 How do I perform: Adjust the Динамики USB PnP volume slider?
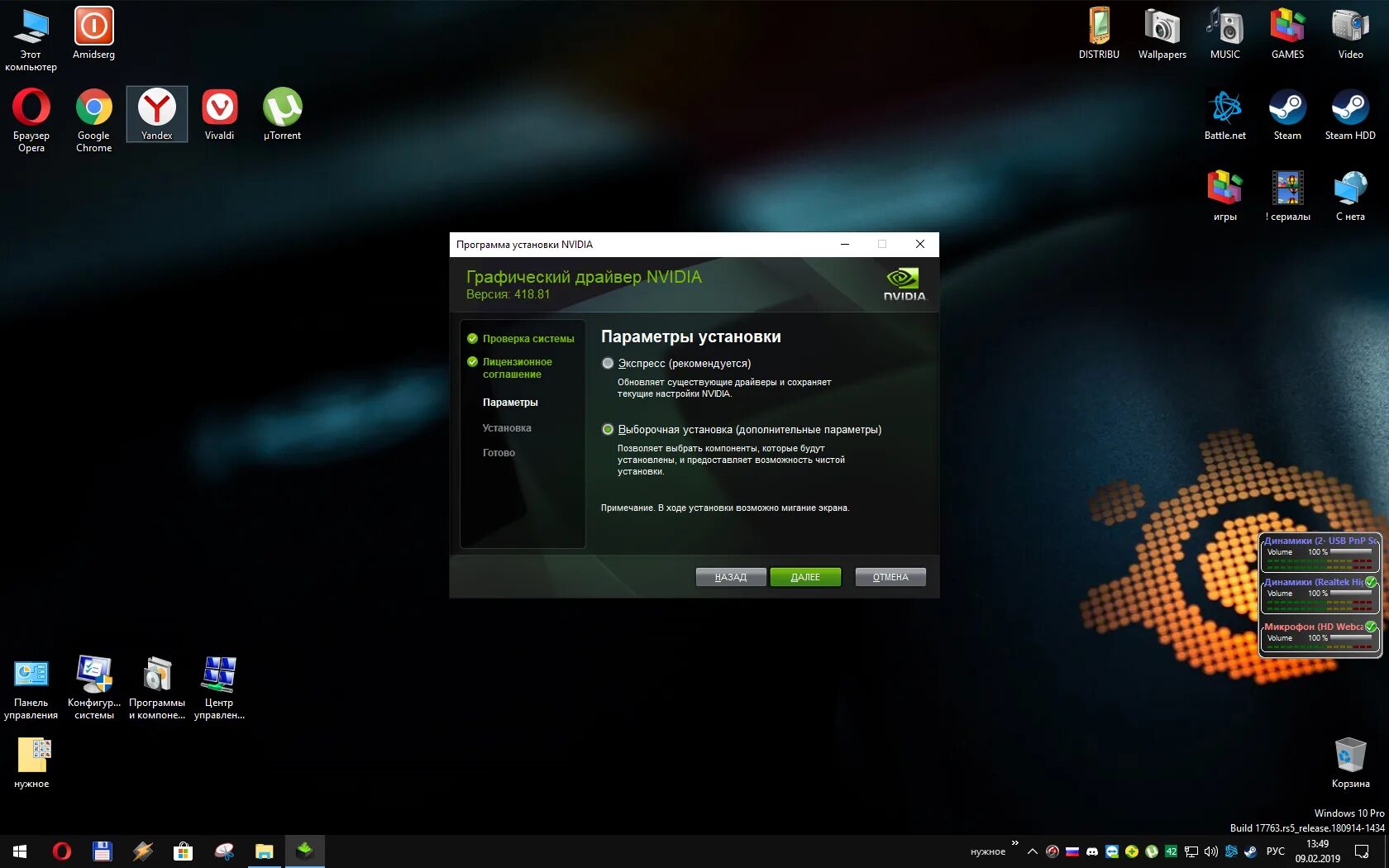(x=1351, y=552)
